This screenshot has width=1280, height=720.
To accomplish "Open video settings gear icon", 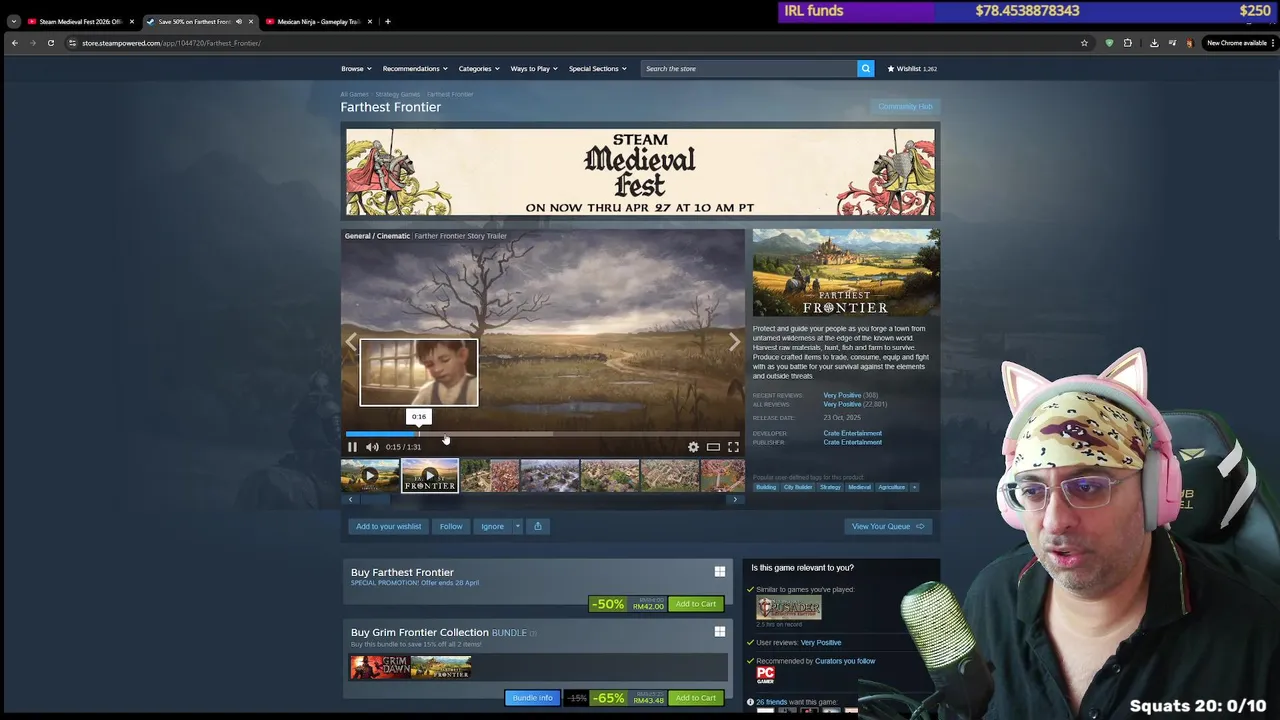I will [x=693, y=447].
